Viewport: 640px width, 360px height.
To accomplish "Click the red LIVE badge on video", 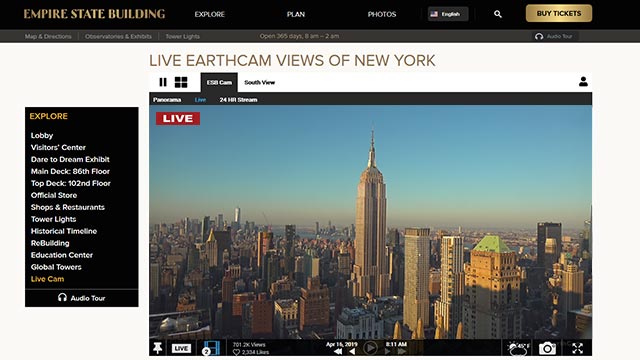I will pos(178,118).
